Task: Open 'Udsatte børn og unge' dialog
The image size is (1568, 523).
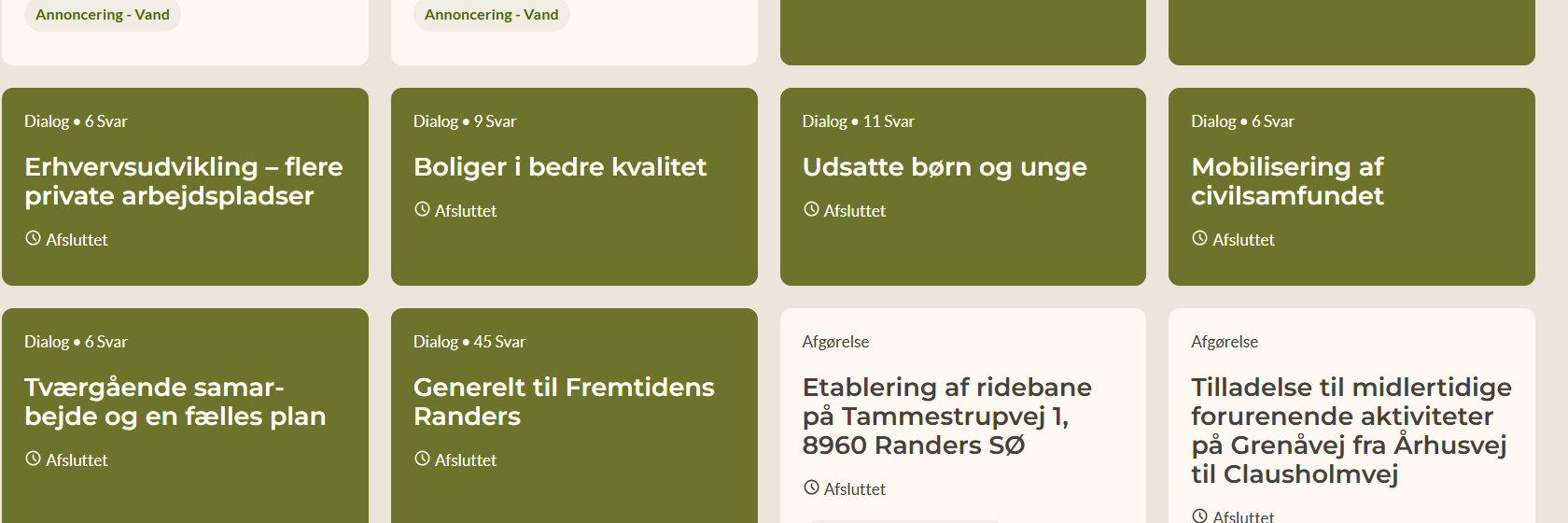Action: pos(945,167)
